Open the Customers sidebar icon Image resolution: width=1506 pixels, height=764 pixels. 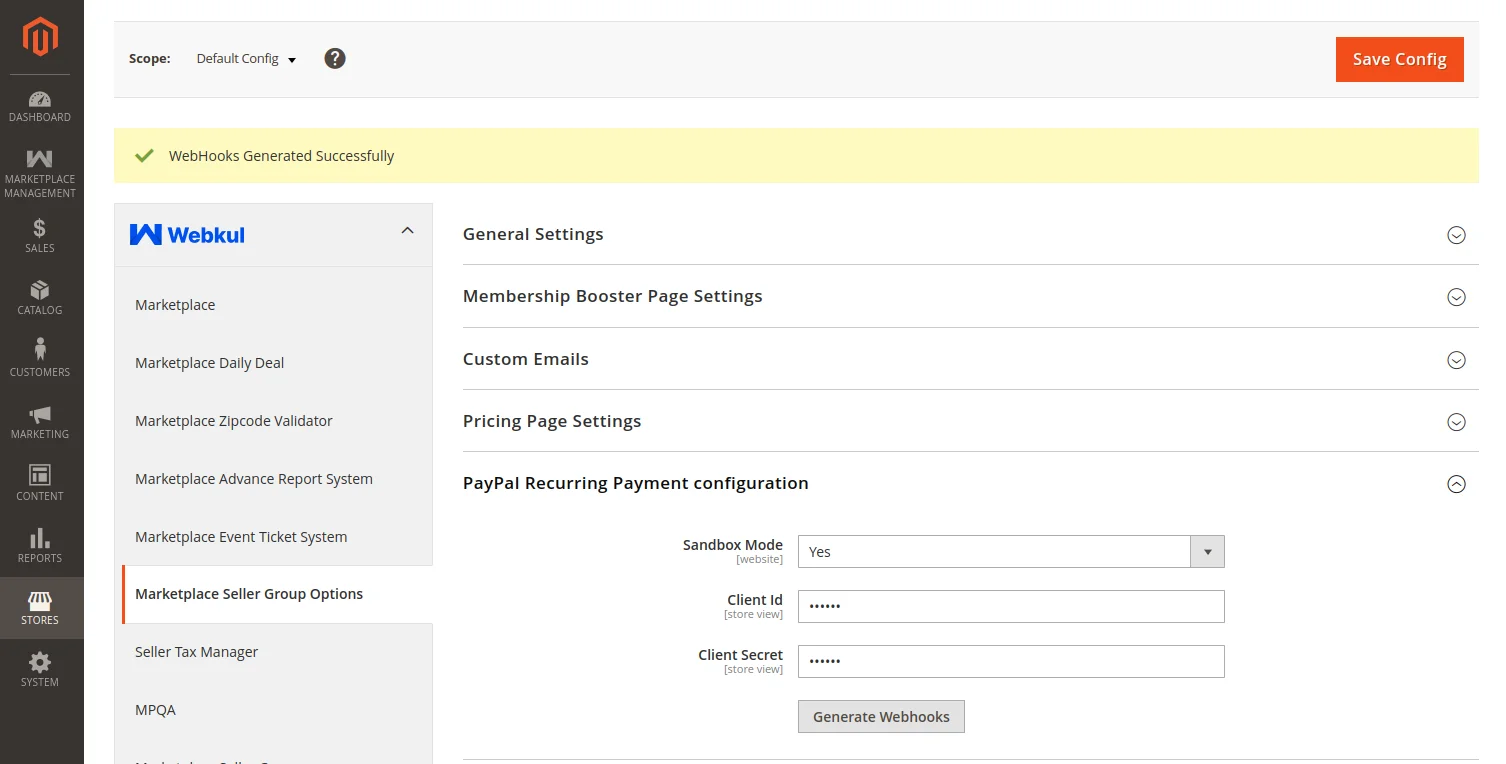[x=40, y=359]
